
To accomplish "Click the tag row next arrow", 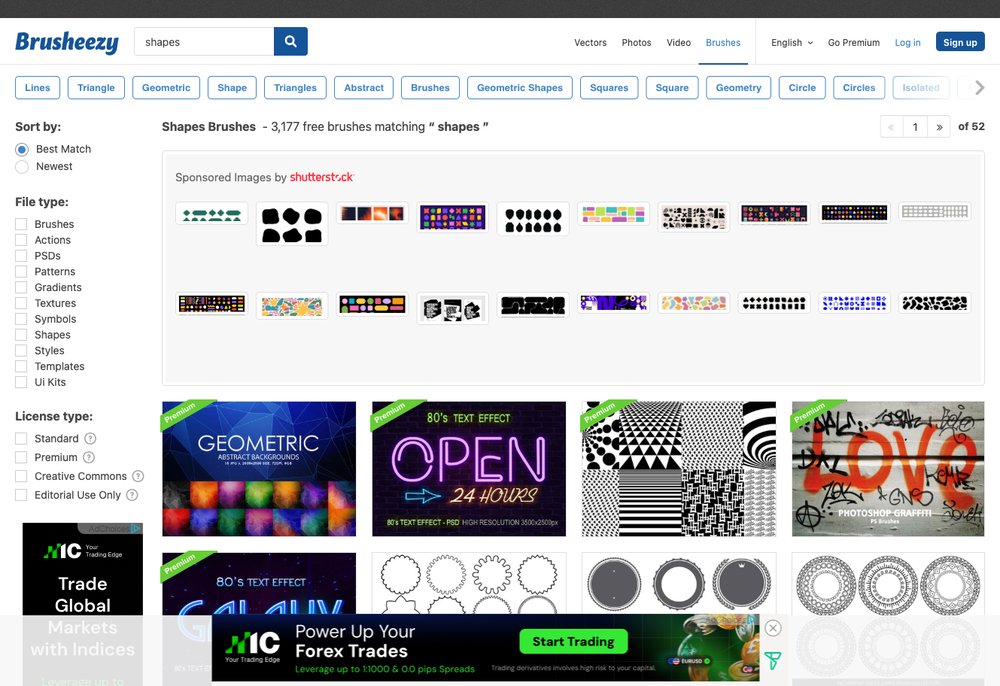I will [x=980, y=88].
